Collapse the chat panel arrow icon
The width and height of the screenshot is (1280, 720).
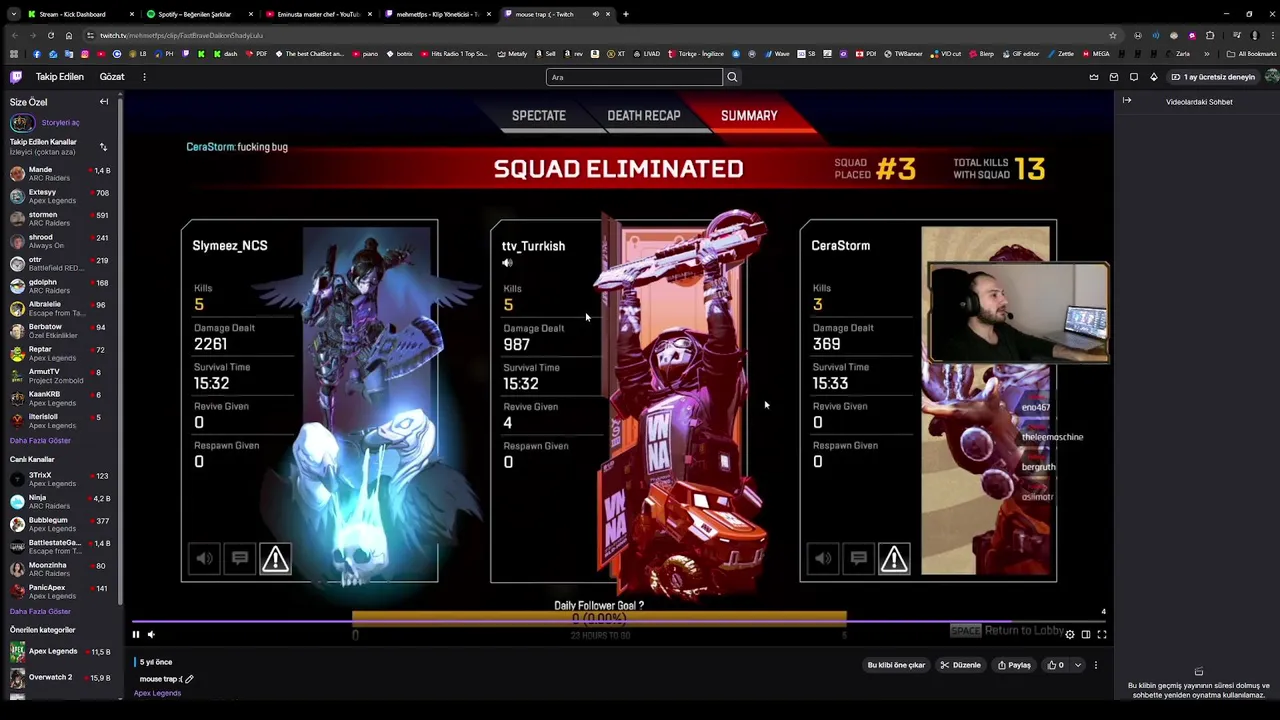tap(1127, 101)
